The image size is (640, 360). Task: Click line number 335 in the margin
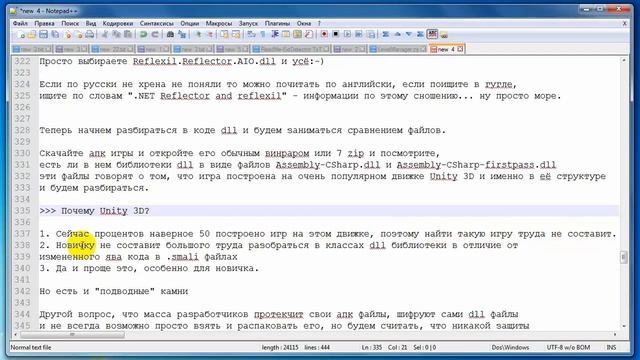point(22,211)
